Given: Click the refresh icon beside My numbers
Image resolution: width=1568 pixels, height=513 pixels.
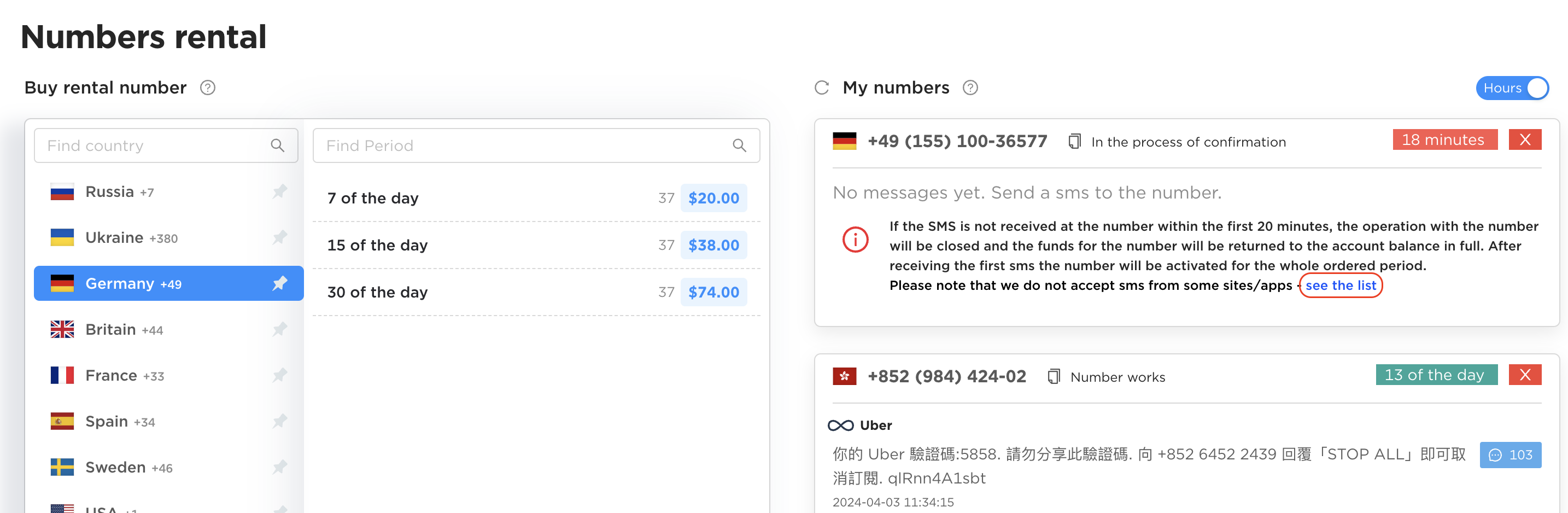Looking at the screenshot, I should tap(822, 88).
